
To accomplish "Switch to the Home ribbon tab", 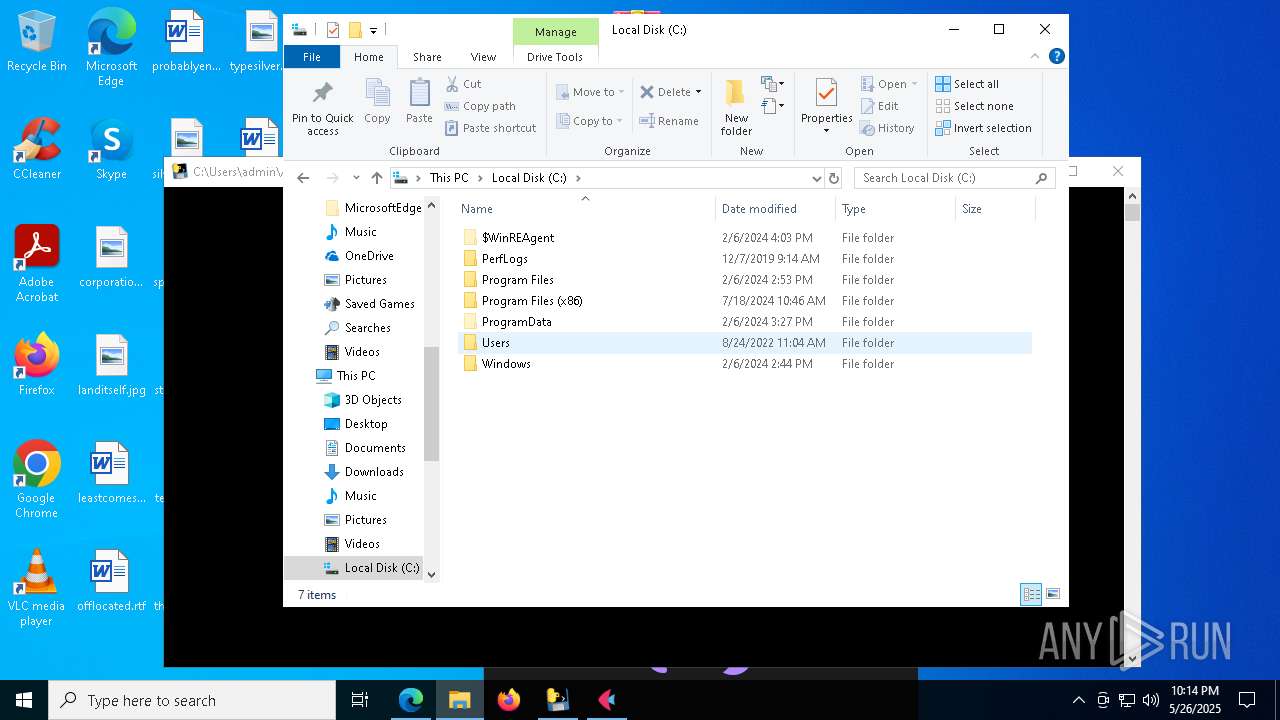I will [368, 57].
